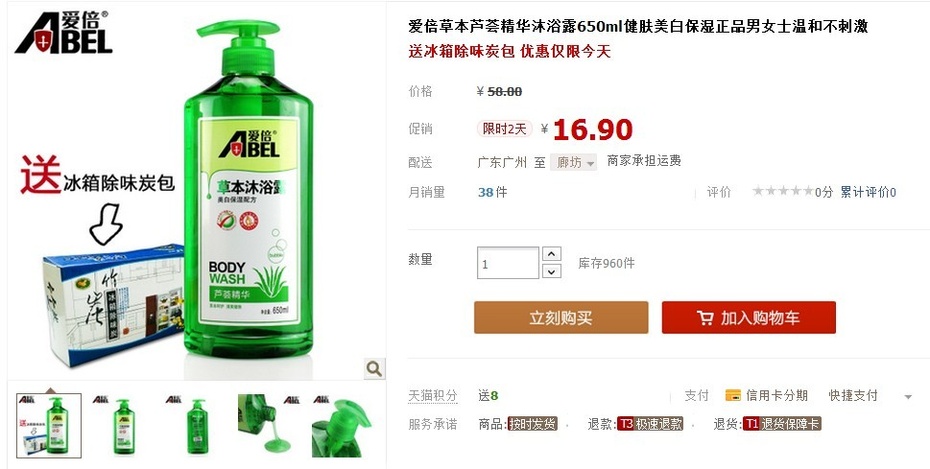Open the 累计评价 reviews link
930x469 pixels.
[x=868, y=192]
